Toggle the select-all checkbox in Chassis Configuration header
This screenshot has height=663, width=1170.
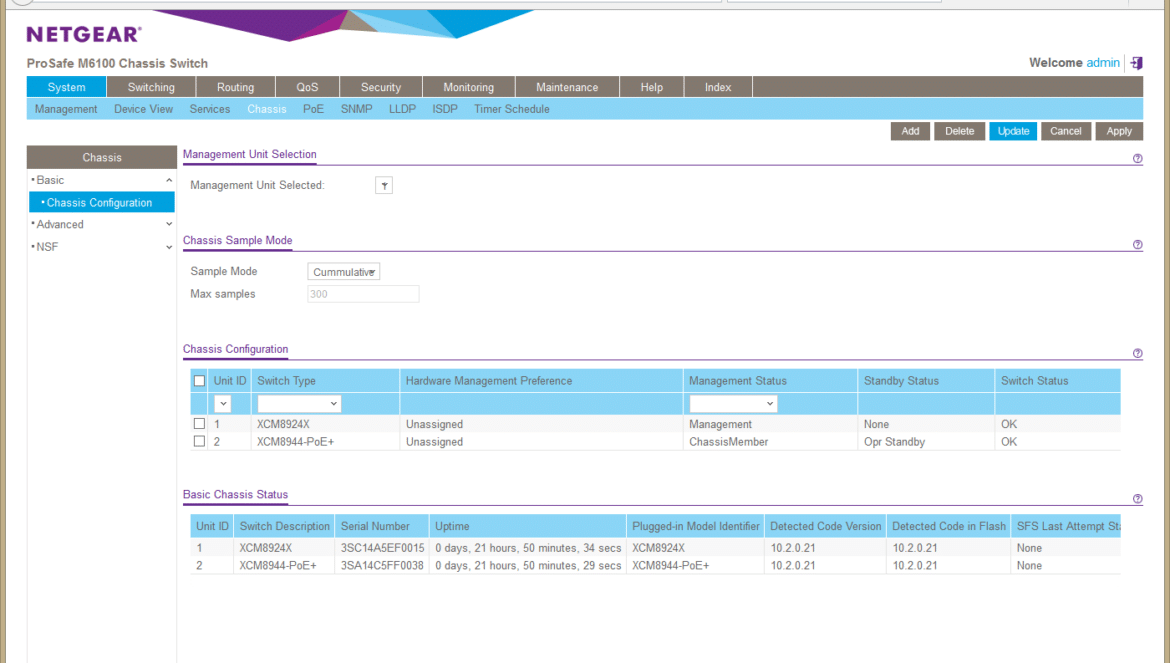click(199, 380)
